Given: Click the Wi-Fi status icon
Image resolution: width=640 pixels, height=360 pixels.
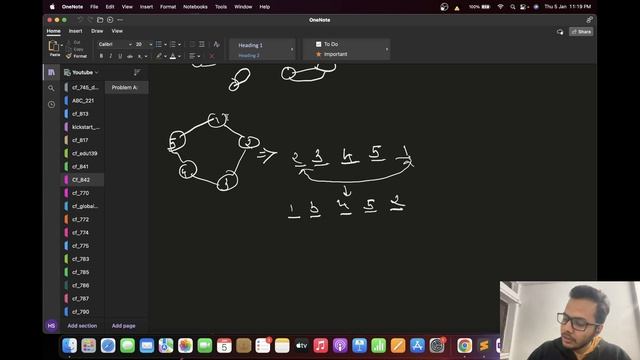Looking at the screenshot, I should point(500,7).
